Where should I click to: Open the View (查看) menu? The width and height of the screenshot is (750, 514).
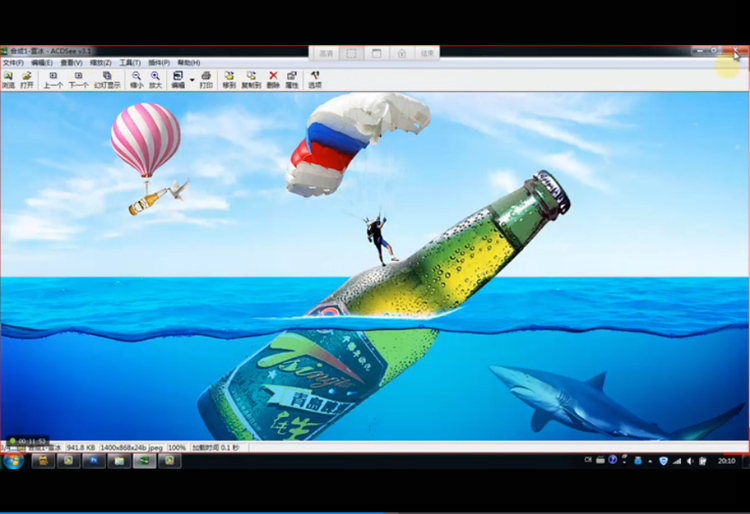click(71, 63)
